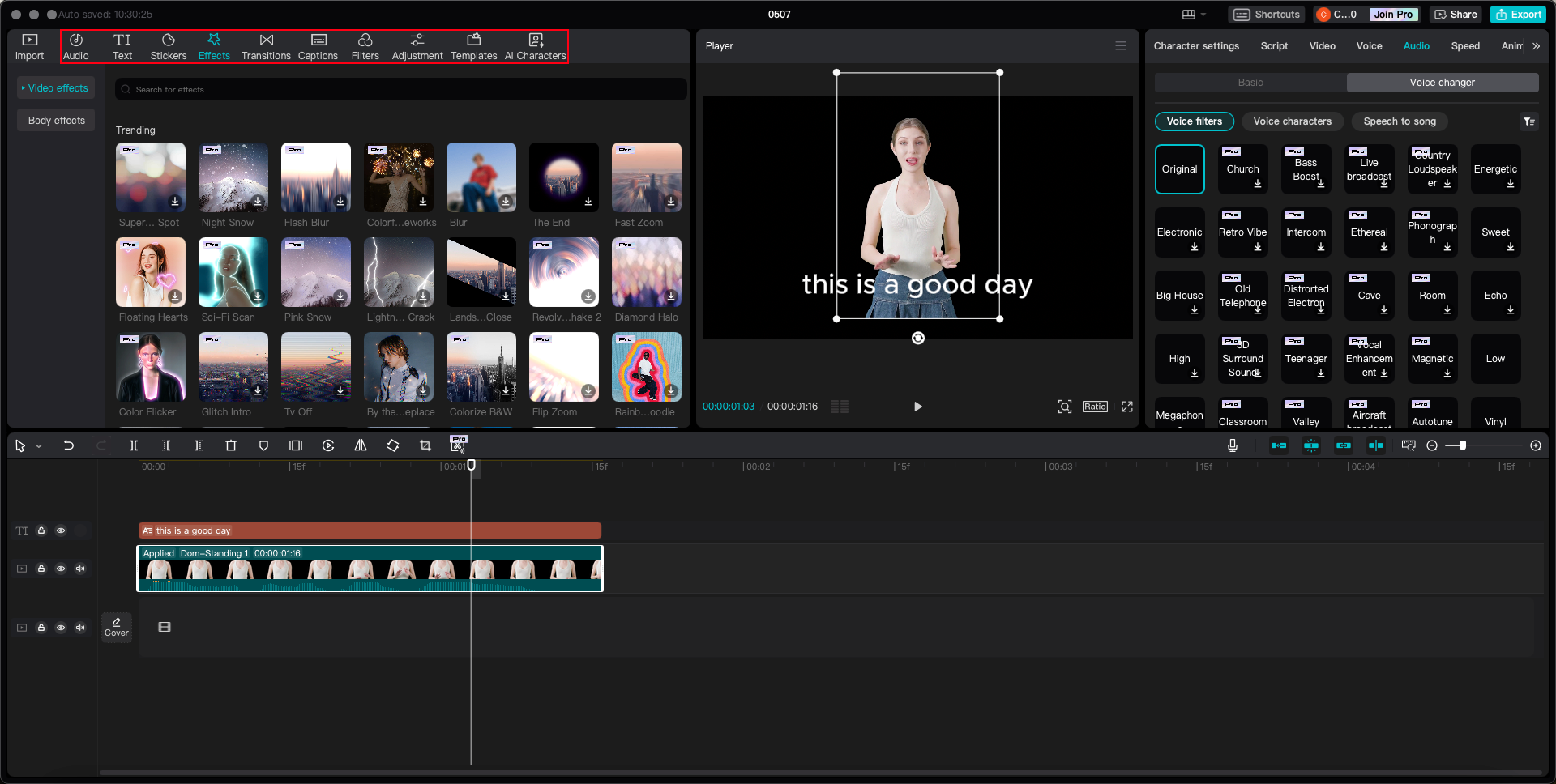
Task: Adjust the timeline zoom slider
Action: coord(1463,445)
